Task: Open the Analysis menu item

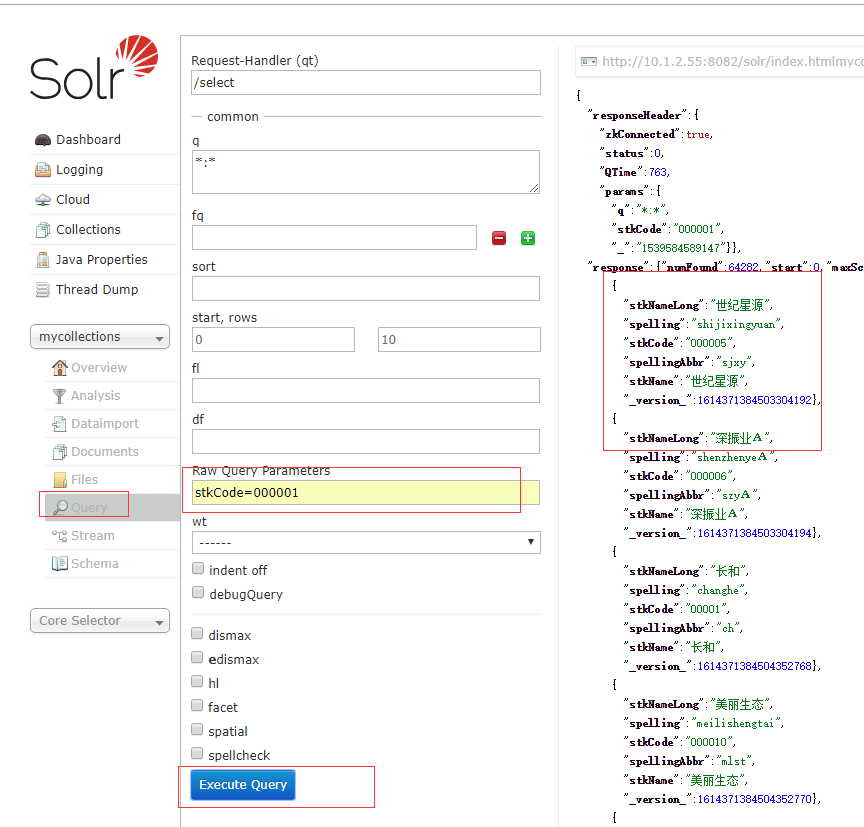Action: (x=95, y=396)
